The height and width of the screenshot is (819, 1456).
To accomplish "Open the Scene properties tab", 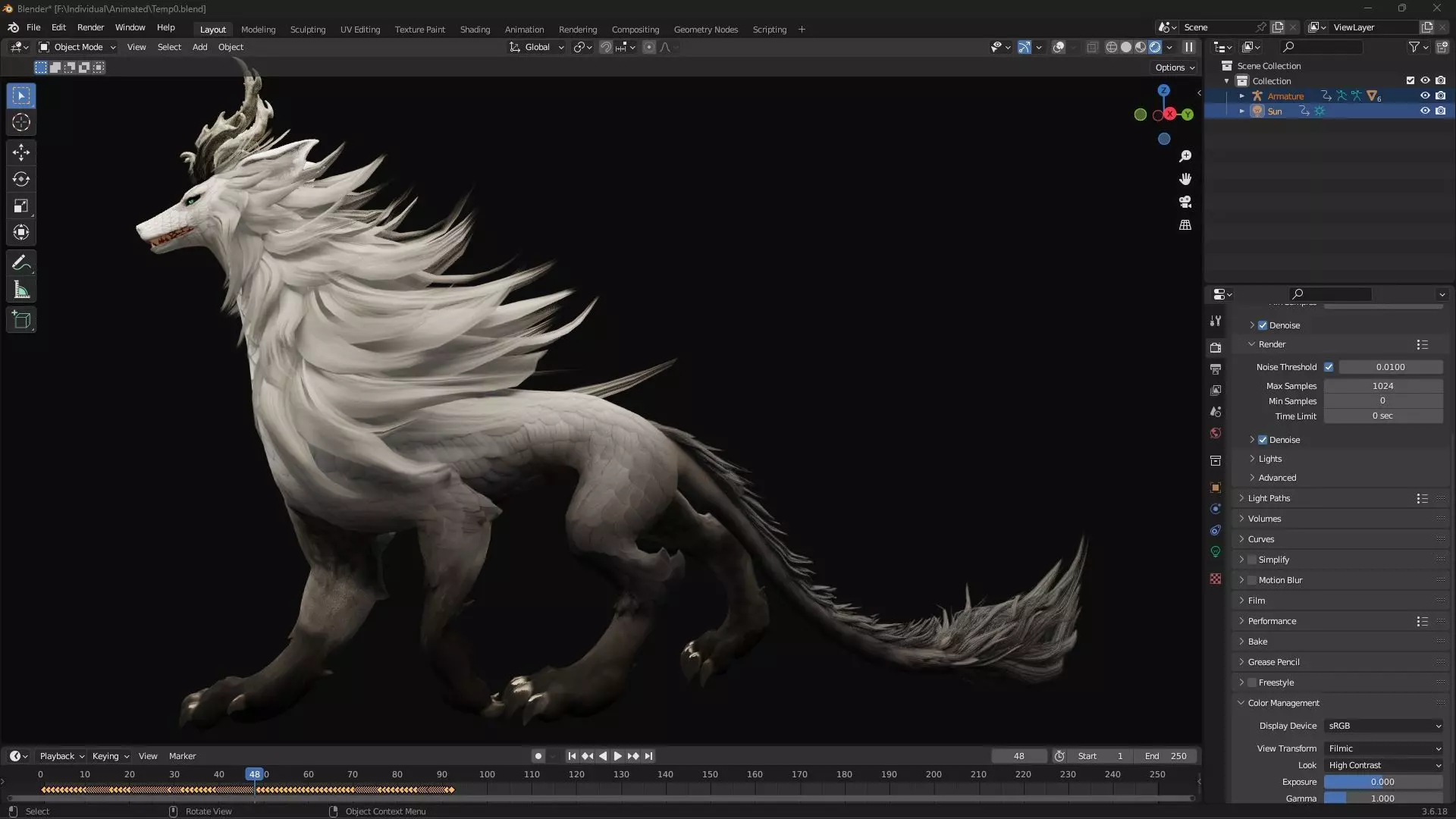I will click(1216, 411).
